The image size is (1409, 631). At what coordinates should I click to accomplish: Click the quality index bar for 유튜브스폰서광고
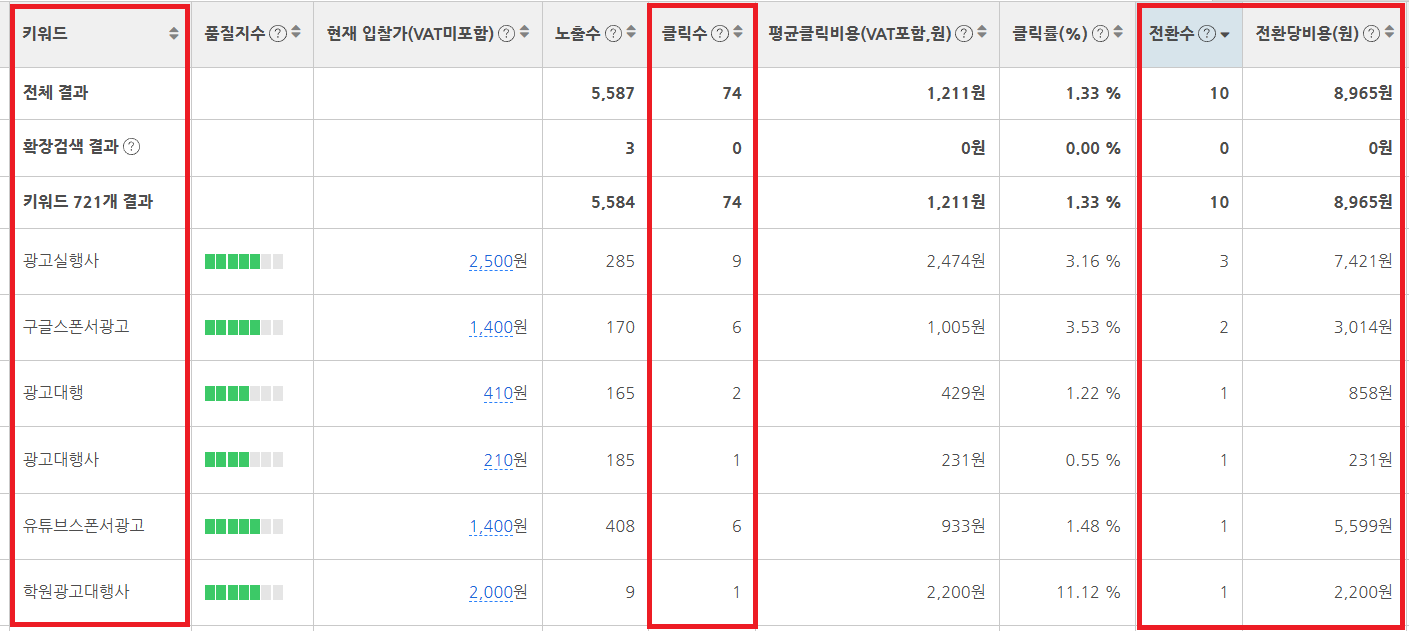pos(243,526)
